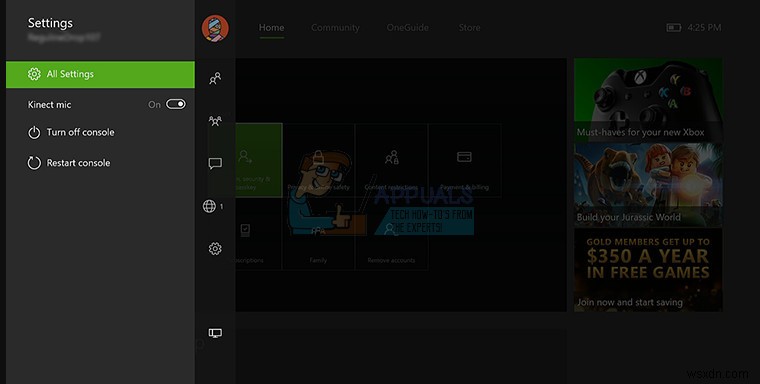This screenshot has width=760, height=384.
Task: Switch to the Community tab
Action: click(x=335, y=28)
